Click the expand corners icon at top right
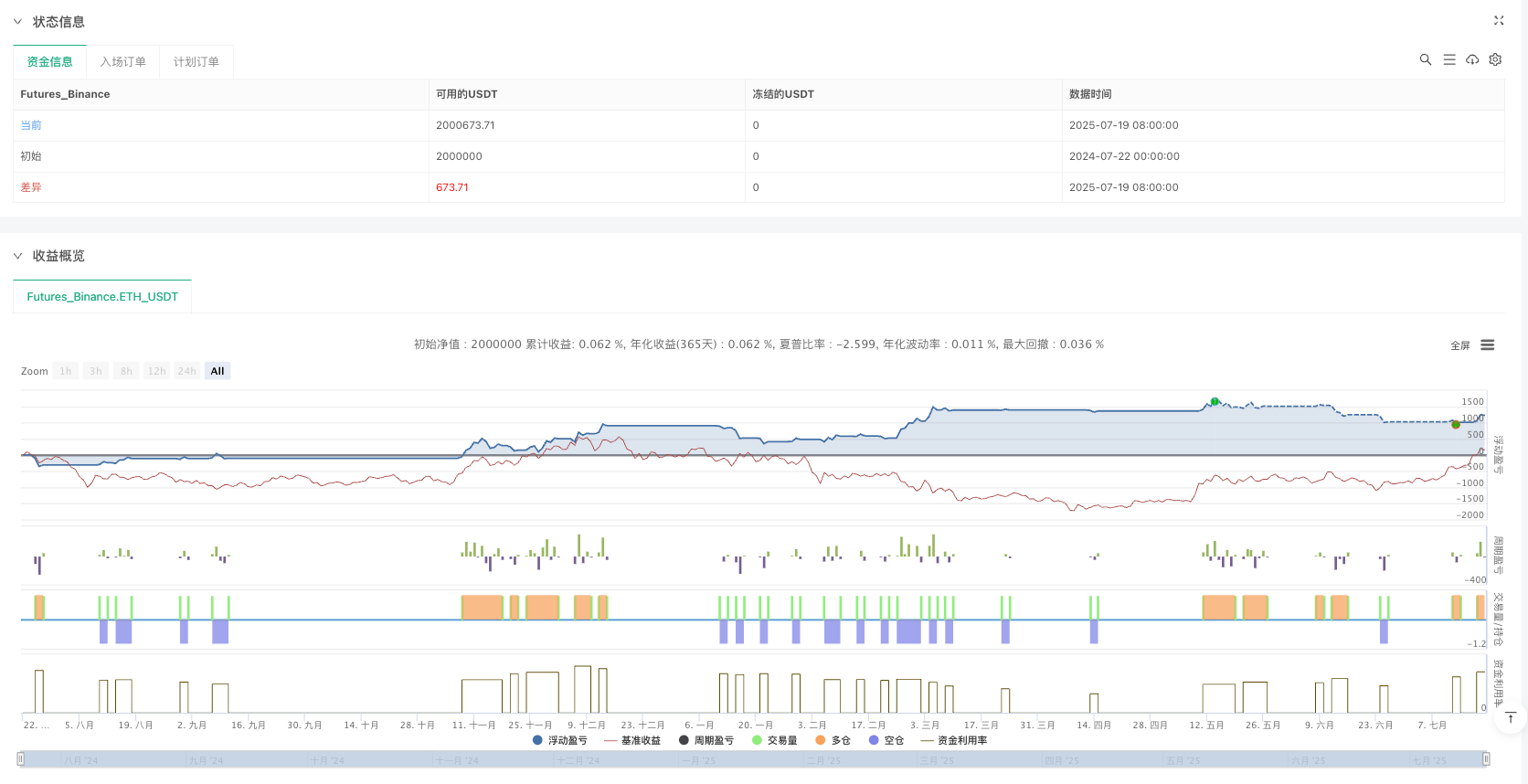This screenshot has height=784, width=1528. pos(1499,20)
